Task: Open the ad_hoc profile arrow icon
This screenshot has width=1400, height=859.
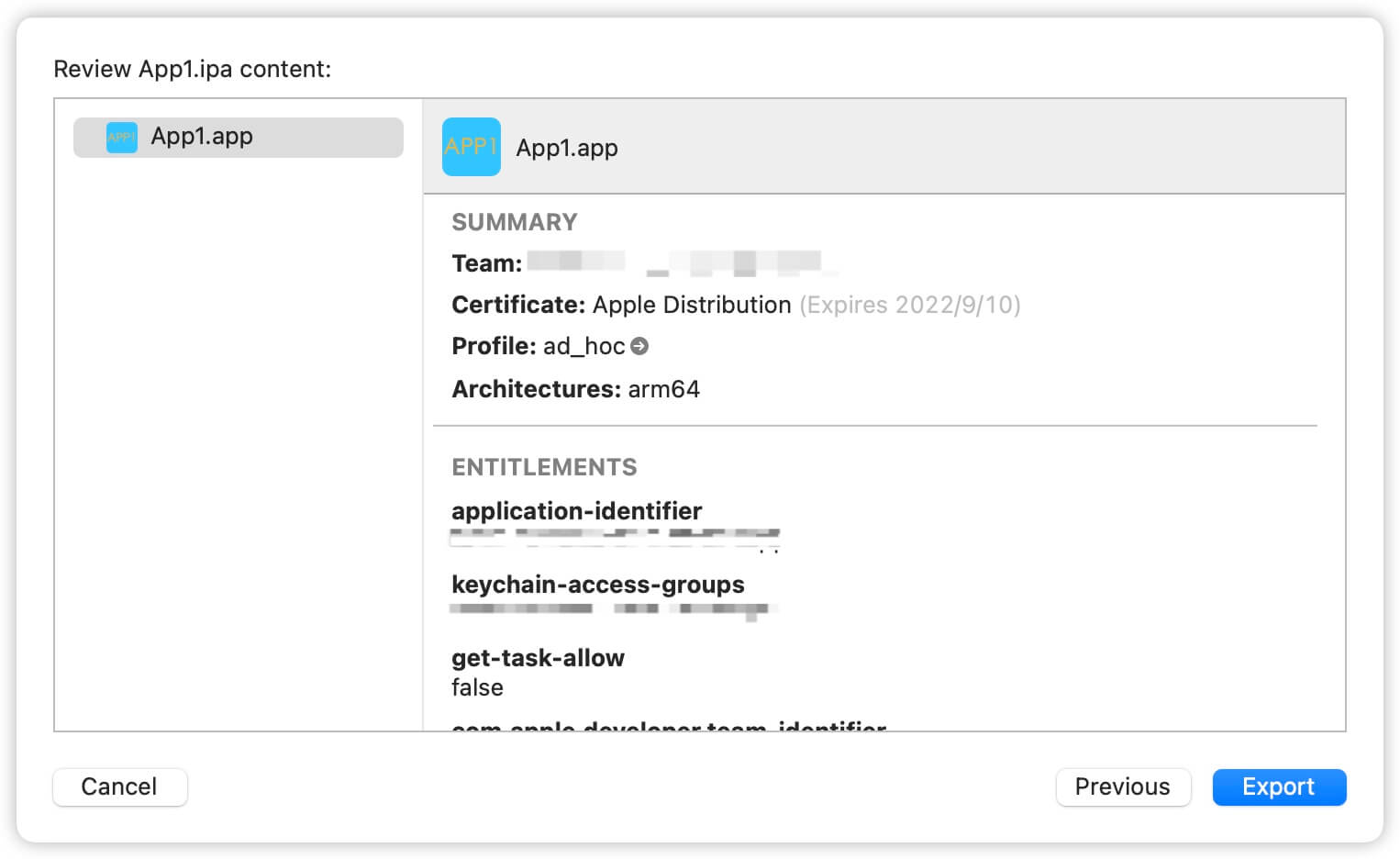Action: point(639,346)
